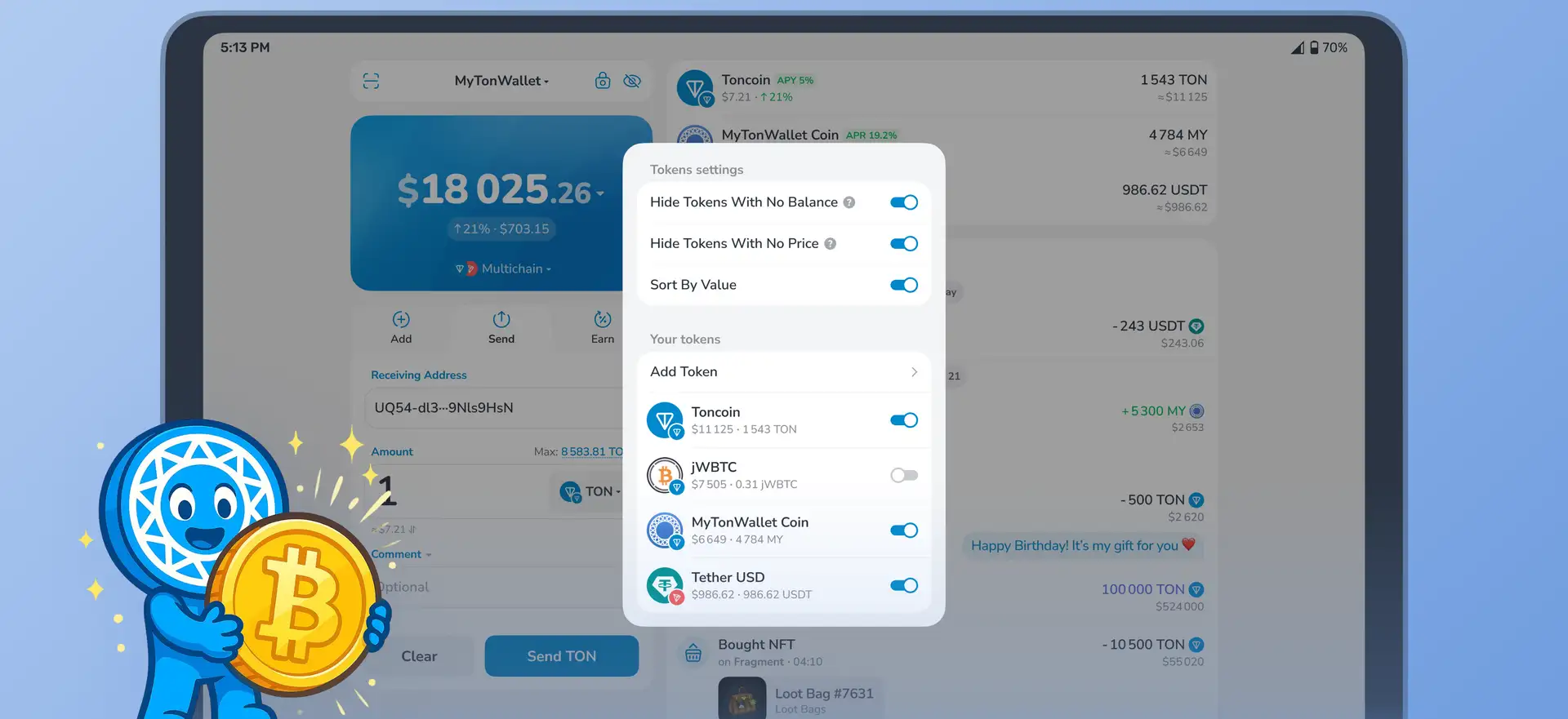The width and height of the screenshot is (1568, 719).
Task: Open Earn with the percent icon
Action: click(603, 320)
